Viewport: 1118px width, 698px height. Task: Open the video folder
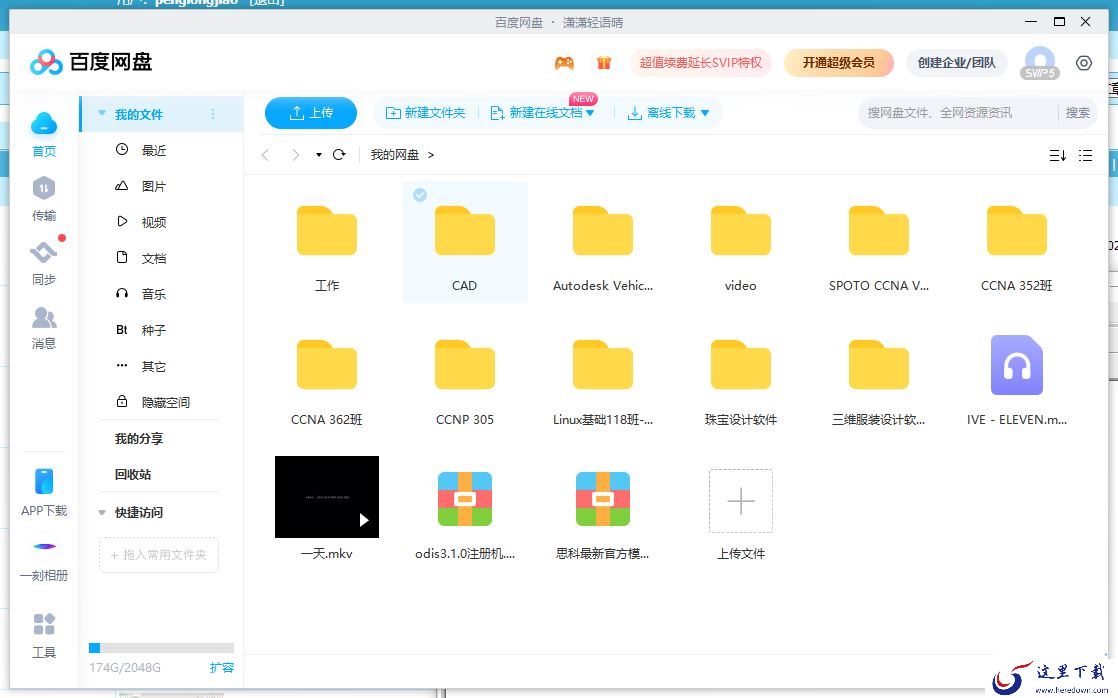pyautogui.click(x=741, y=230)
